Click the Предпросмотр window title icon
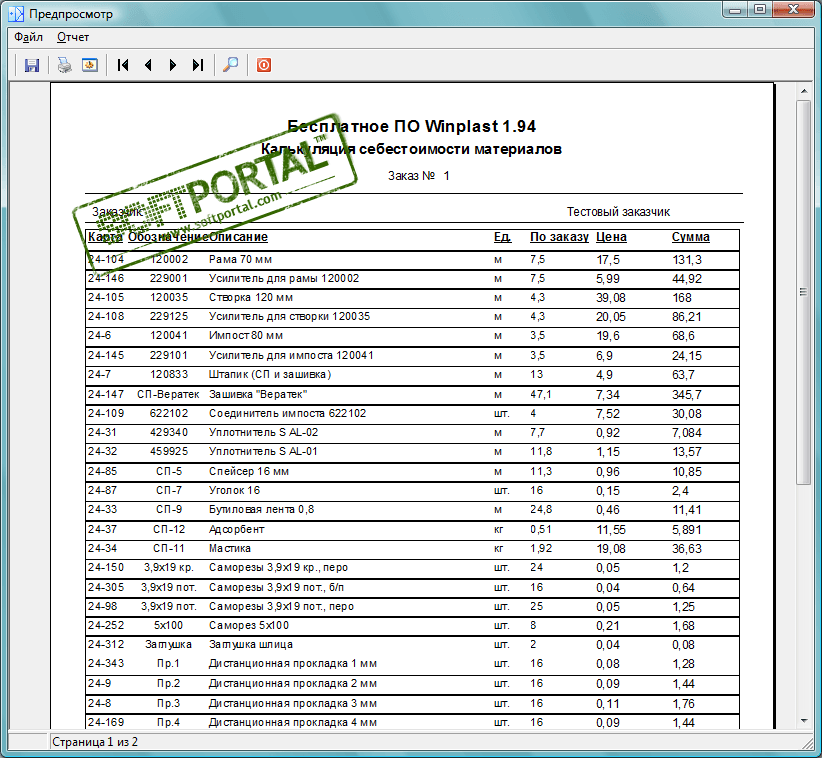 [16, 14]
